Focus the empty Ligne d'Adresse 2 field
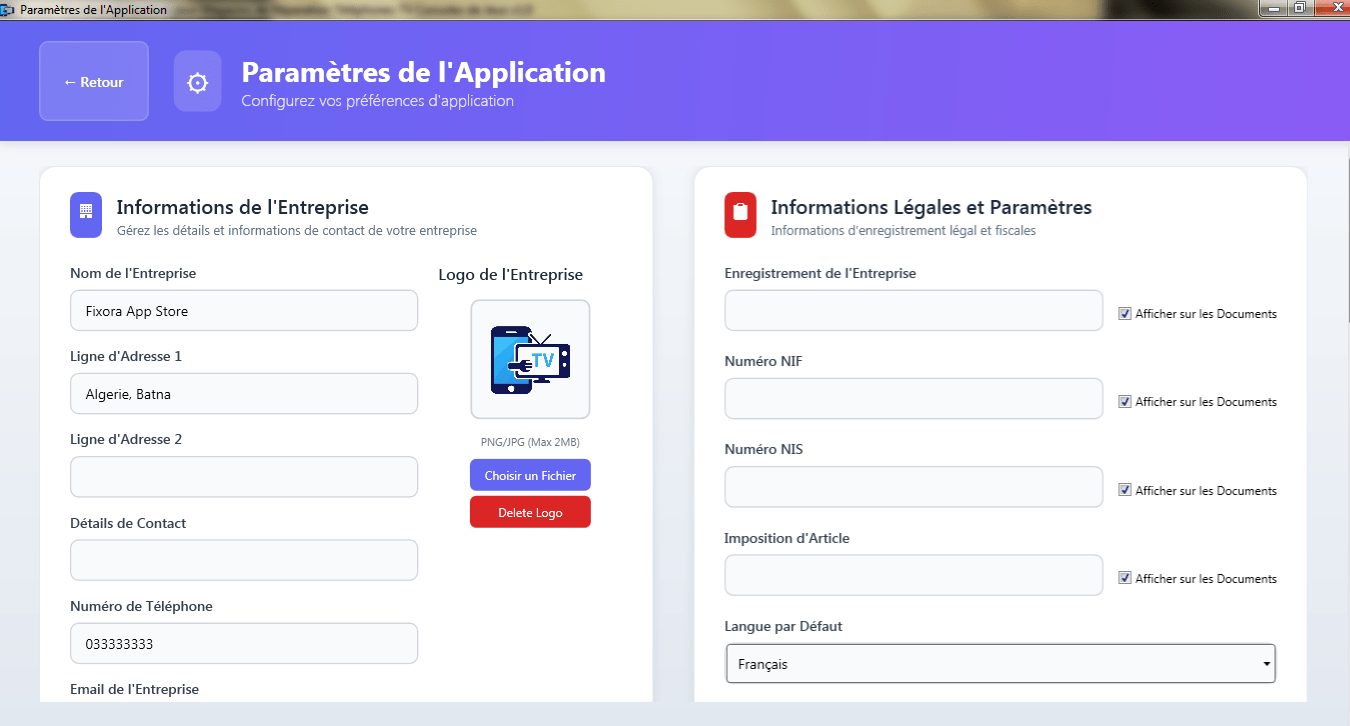Viewport: 1350px width, 726px height. (x=244, y=476)
